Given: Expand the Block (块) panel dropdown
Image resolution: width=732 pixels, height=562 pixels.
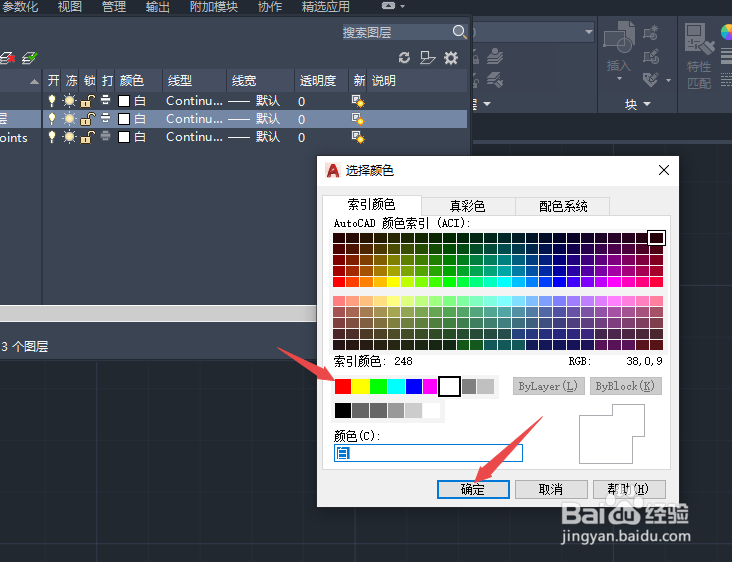Looking at the screenshot, I should 647,104.
